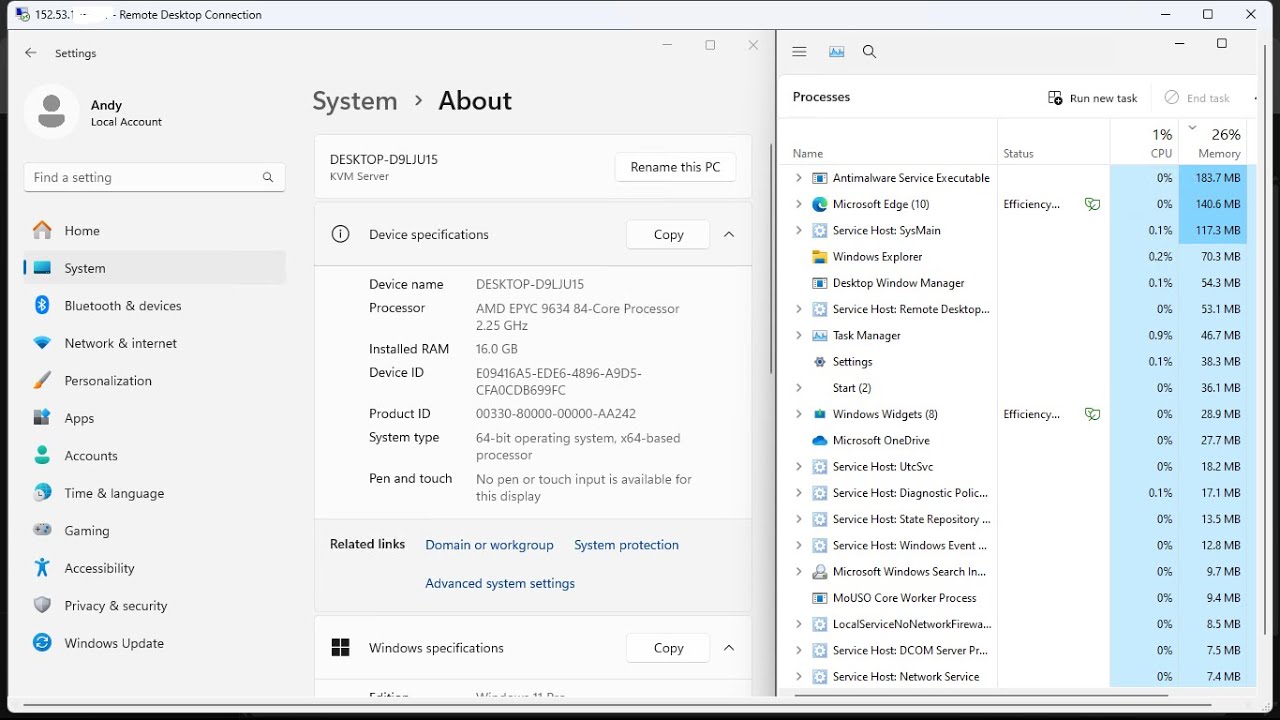
Task: Expand Windows Widgets (8) group
Action: 798,414
